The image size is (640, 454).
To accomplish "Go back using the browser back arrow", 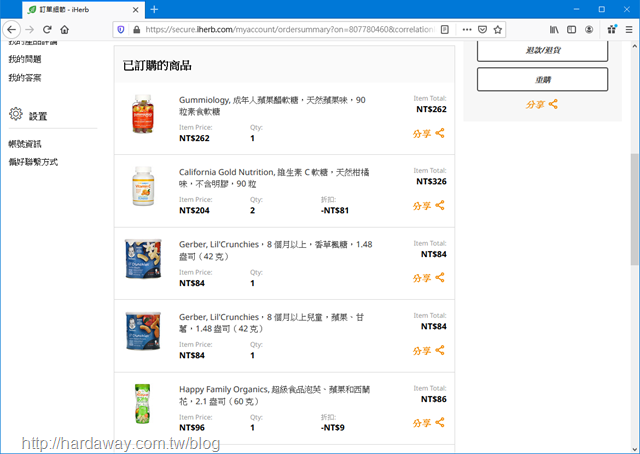I will (x=11, y=29).
